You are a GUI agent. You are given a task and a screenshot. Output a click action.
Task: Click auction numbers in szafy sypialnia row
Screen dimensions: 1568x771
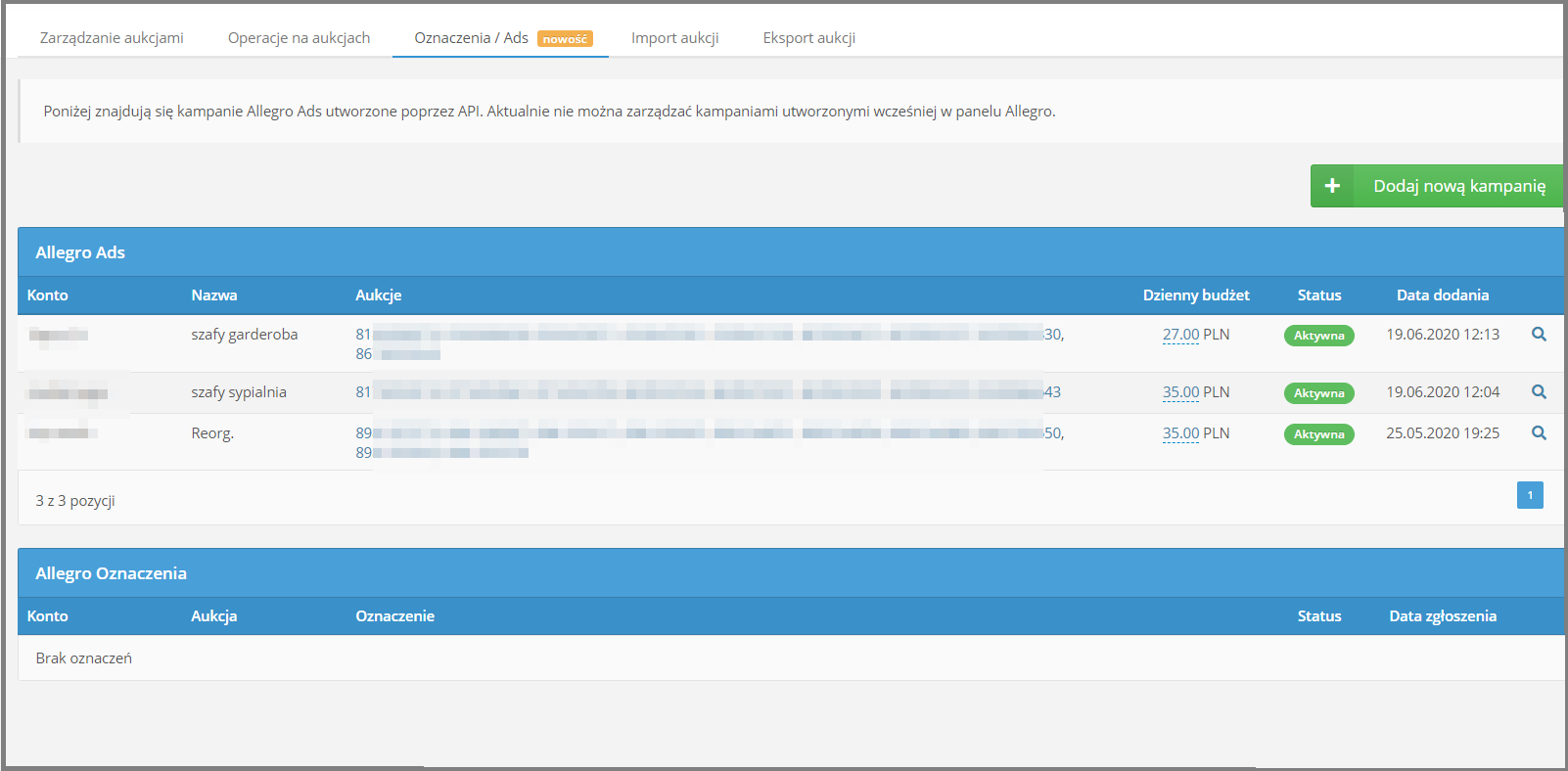coord(708,392)
